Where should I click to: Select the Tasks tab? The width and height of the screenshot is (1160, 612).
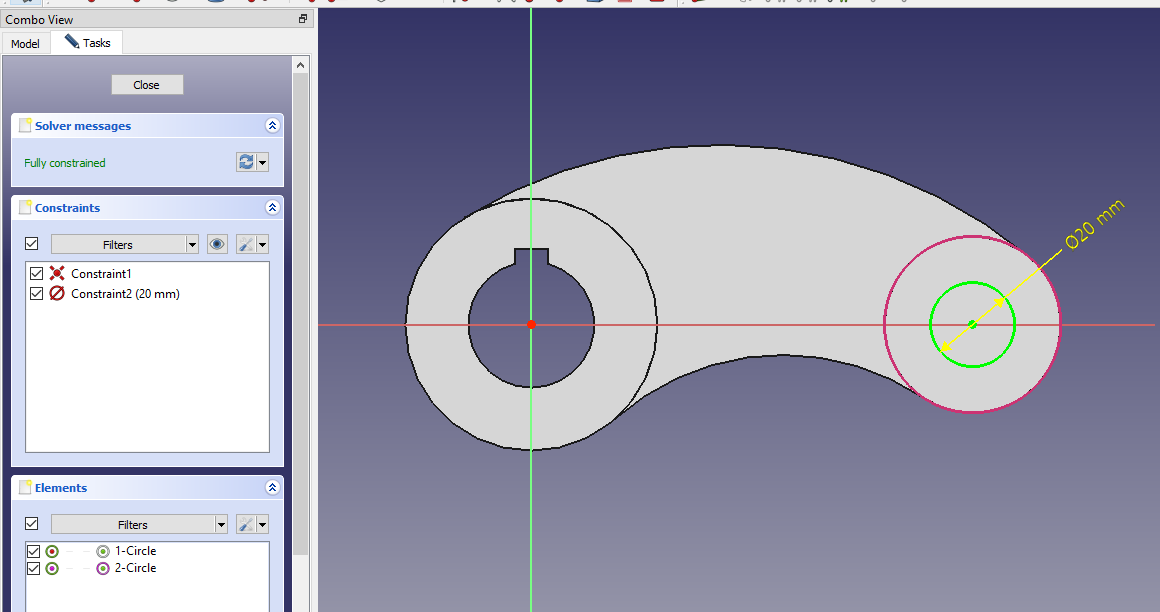tap(87, 43)
